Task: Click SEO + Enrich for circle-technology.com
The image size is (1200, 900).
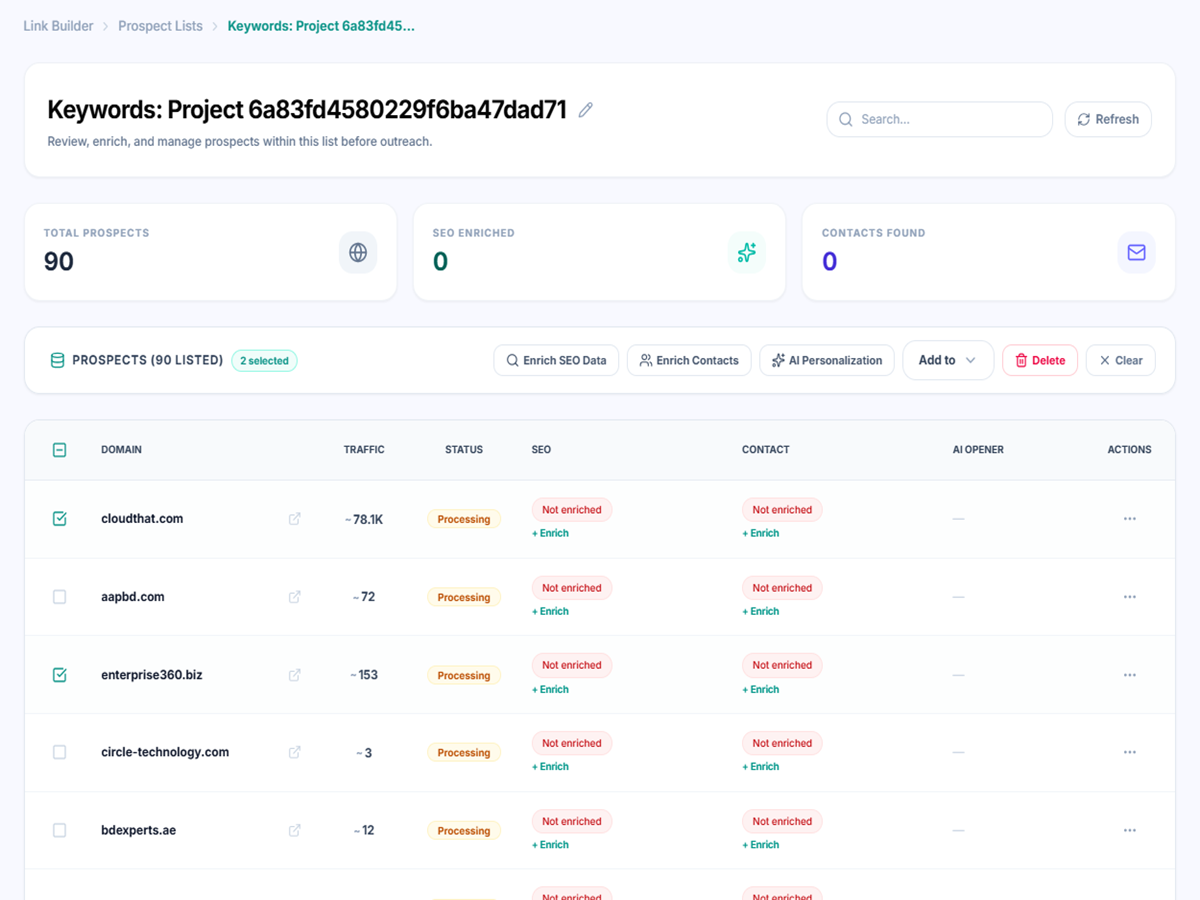Action: pos(550,766)
